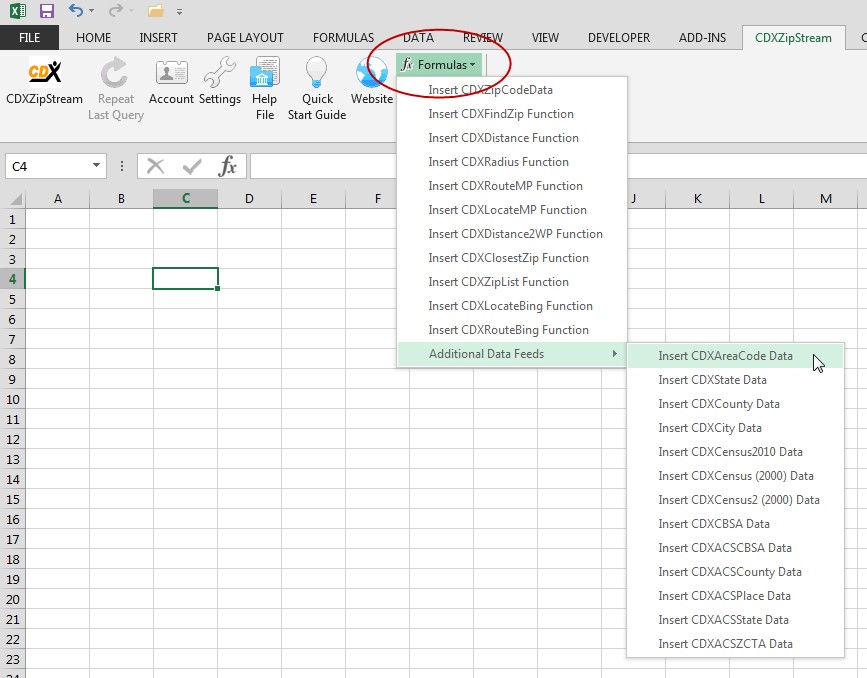Click the active cell C4
Image resolution: width=867 pixels, height=678 pixels.
coord(185,279)
